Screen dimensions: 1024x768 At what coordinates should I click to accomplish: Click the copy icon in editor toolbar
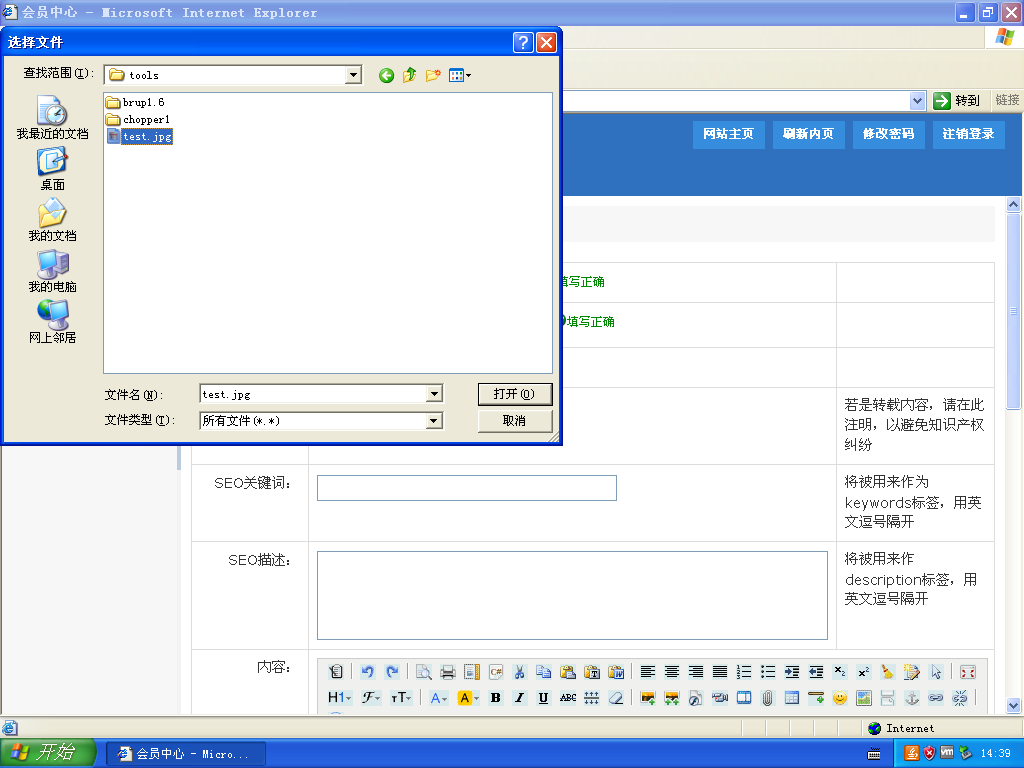click(543, 671)
